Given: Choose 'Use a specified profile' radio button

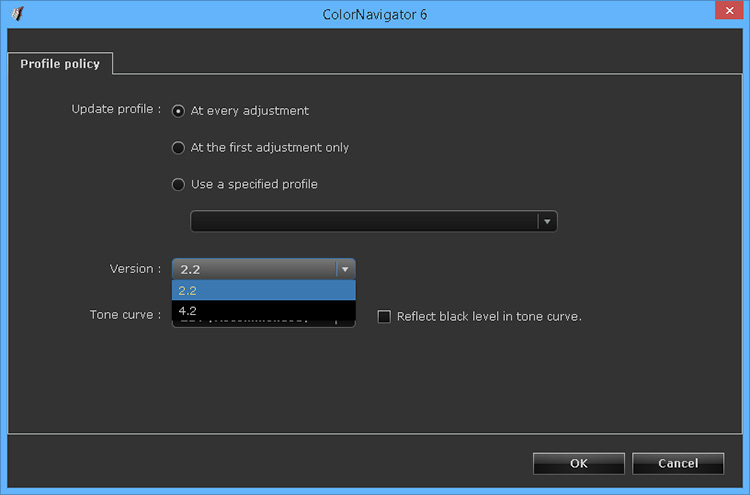Looking at the screenshot, I should (178, 185).
